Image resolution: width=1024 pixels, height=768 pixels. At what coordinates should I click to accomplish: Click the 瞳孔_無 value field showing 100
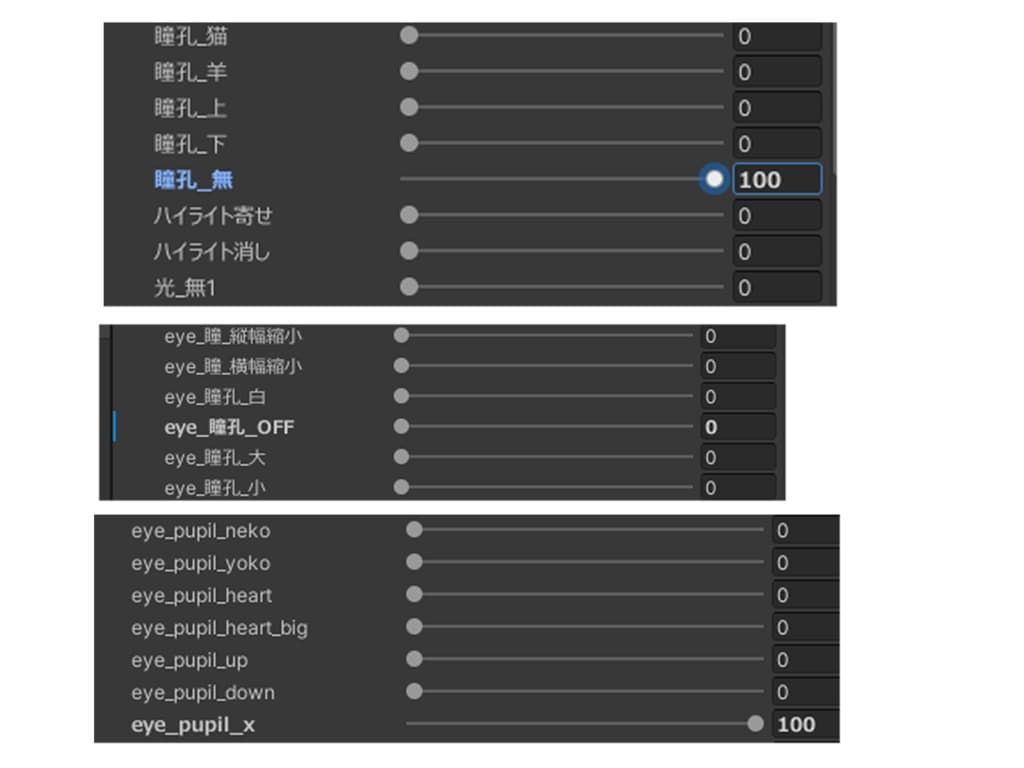pyautogui.click(x=776, y=180)
